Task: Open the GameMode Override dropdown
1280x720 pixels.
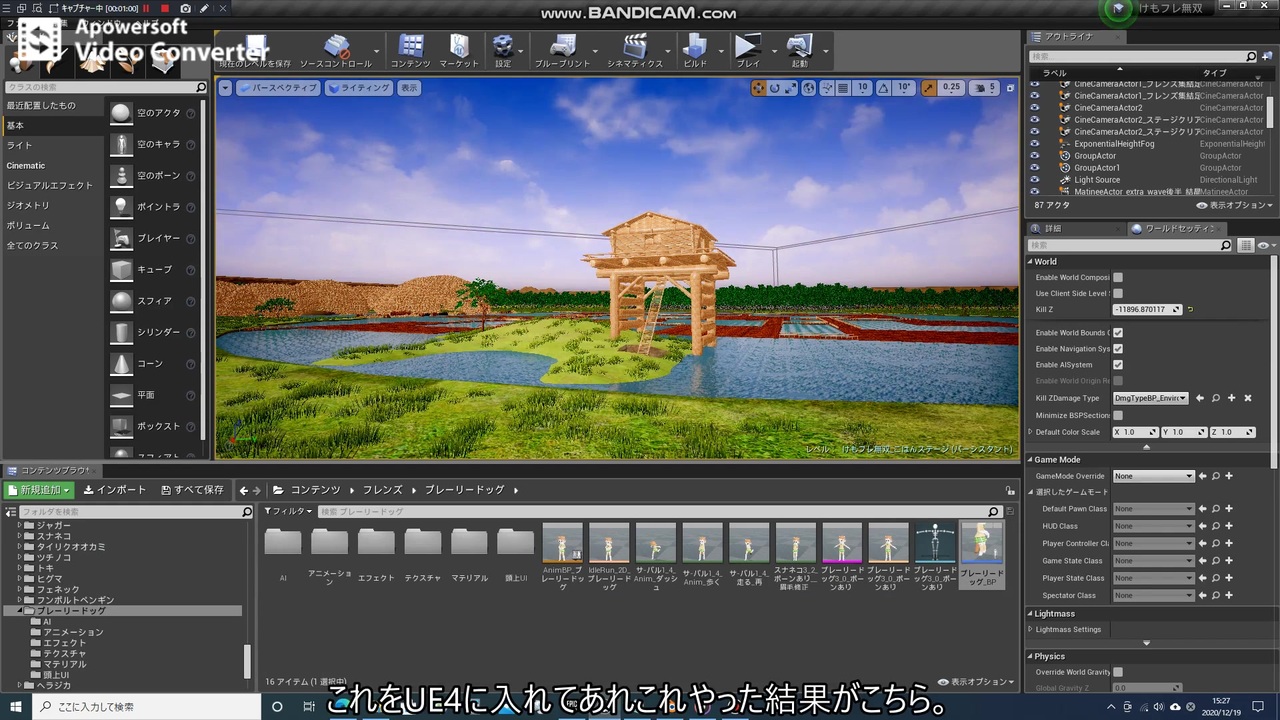Action: coord(1154,477)
